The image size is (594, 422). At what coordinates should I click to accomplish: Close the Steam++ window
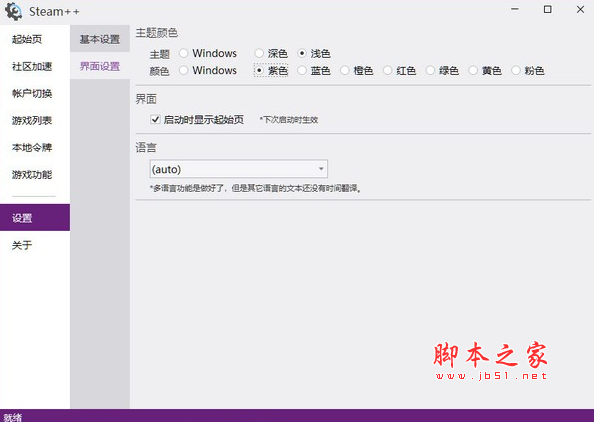pos(580,9)
